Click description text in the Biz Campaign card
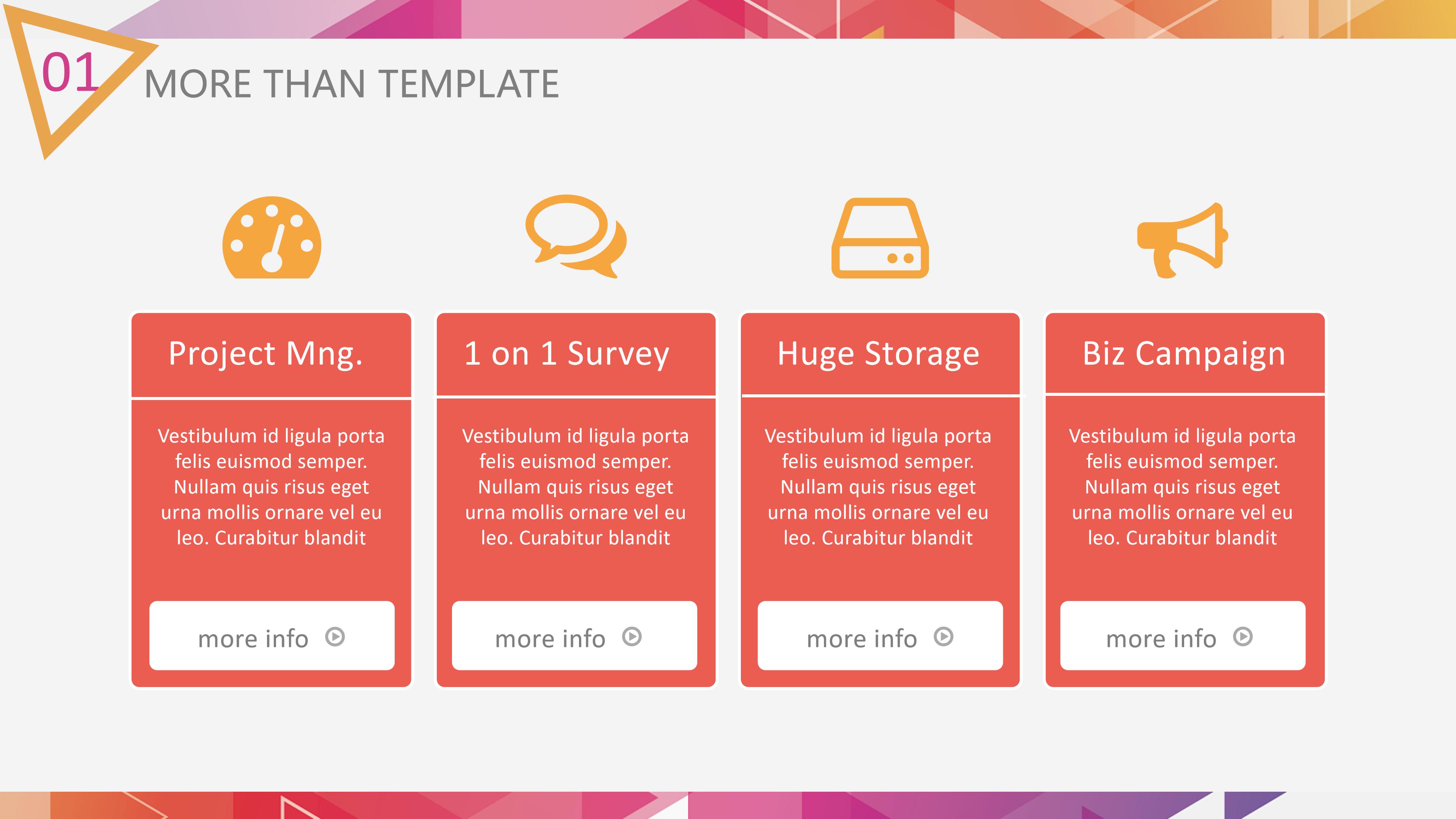 pyautogui.click(x=1183, y=486)
